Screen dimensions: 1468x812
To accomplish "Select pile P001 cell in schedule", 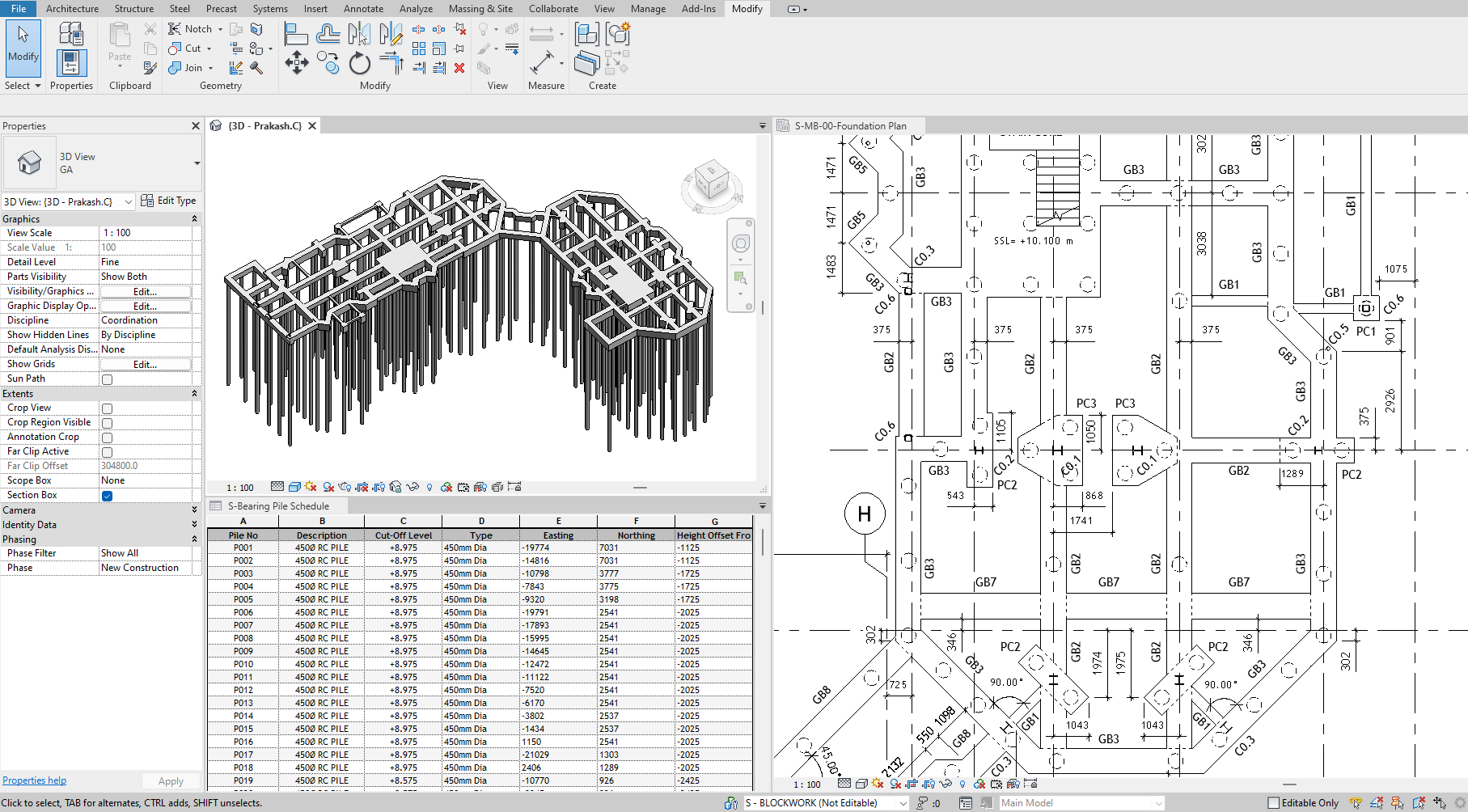I will pos(243,548).
